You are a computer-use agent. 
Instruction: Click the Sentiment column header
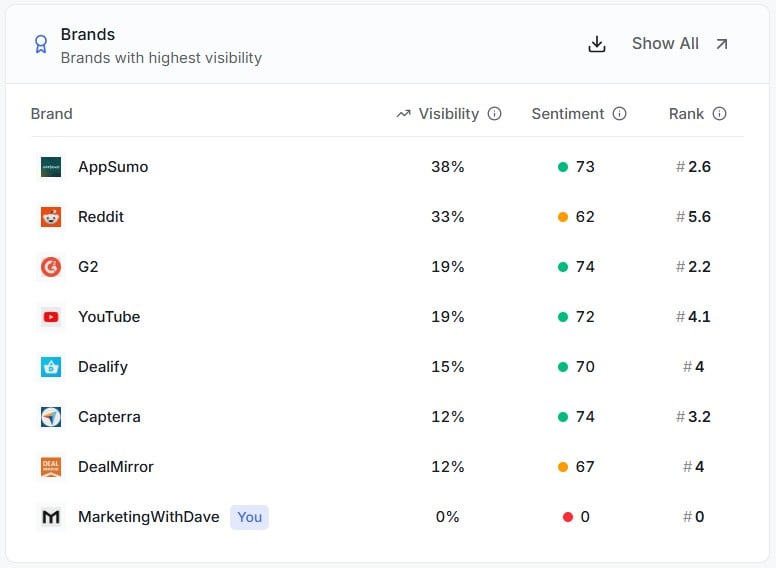coord(568,114)
